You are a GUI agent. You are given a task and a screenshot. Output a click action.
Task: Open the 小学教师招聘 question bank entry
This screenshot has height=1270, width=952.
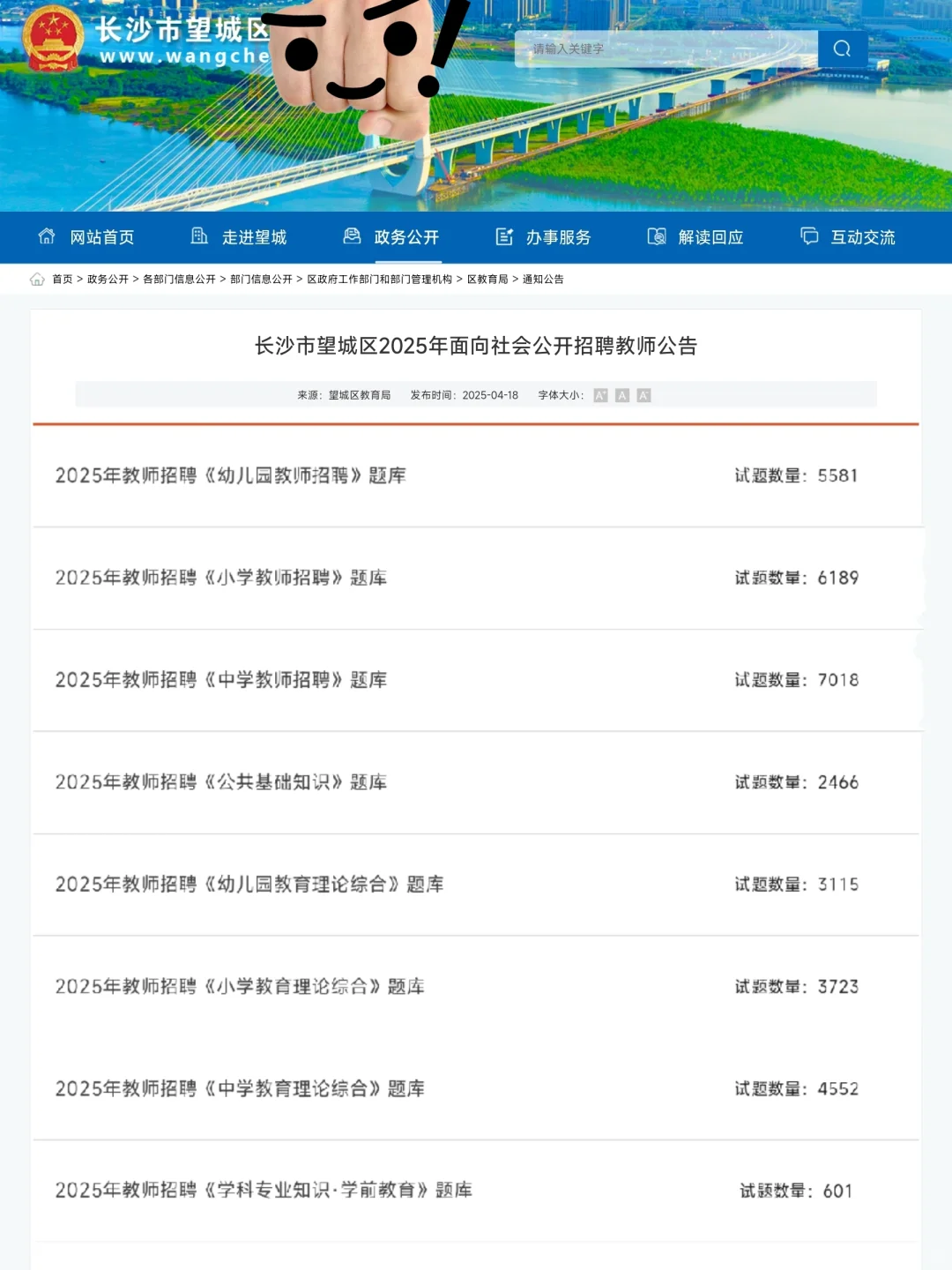tap(223, 578)
